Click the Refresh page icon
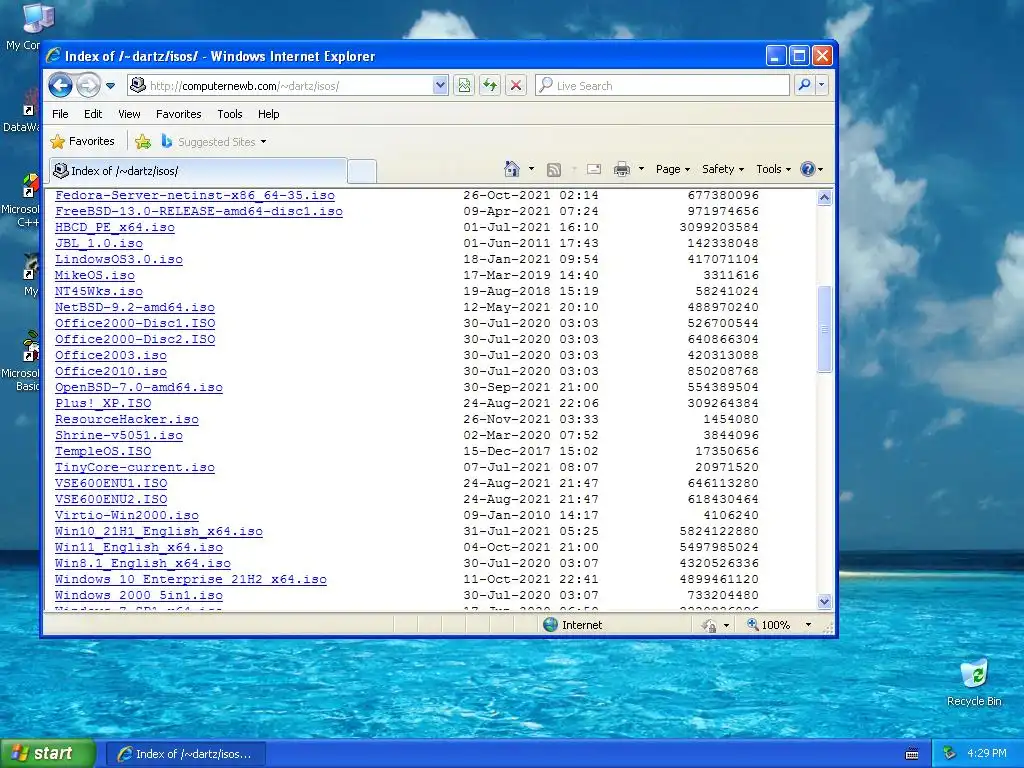Screen dimensions: 1024x768 [x=490, y=86]
